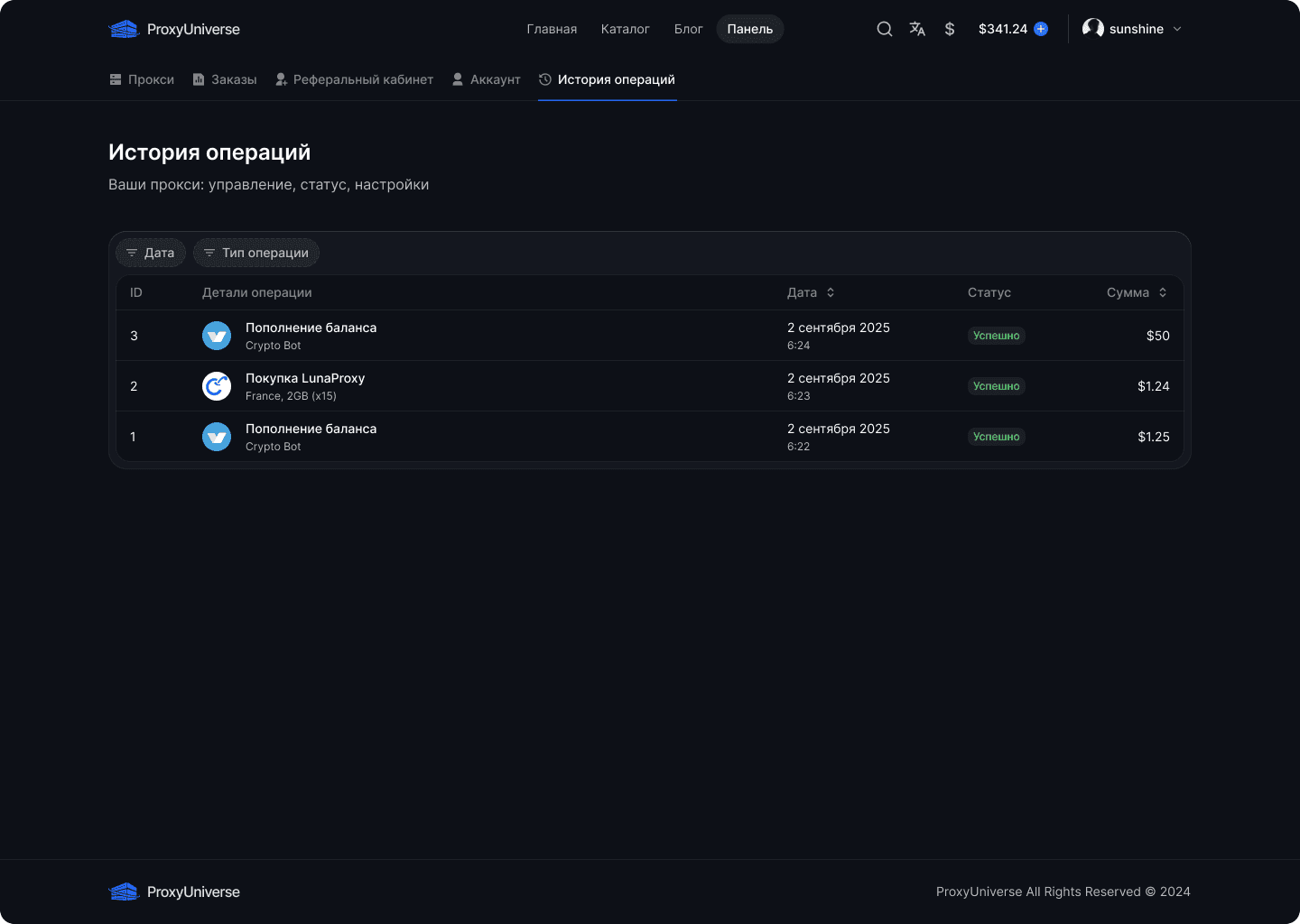Open the Блог link in navigation
The height and width of the screenshot is (924, 1300).
point(688,29)
